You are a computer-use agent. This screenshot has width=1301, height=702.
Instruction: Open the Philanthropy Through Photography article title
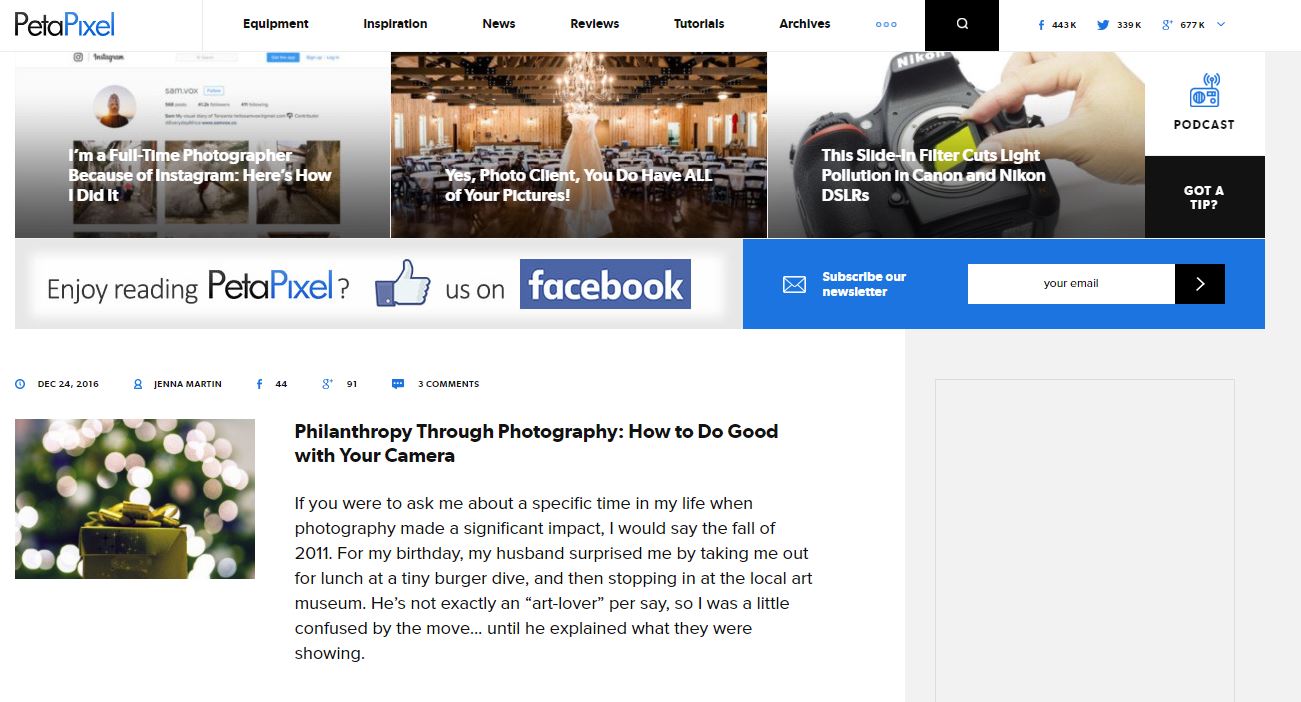(536, 443)
